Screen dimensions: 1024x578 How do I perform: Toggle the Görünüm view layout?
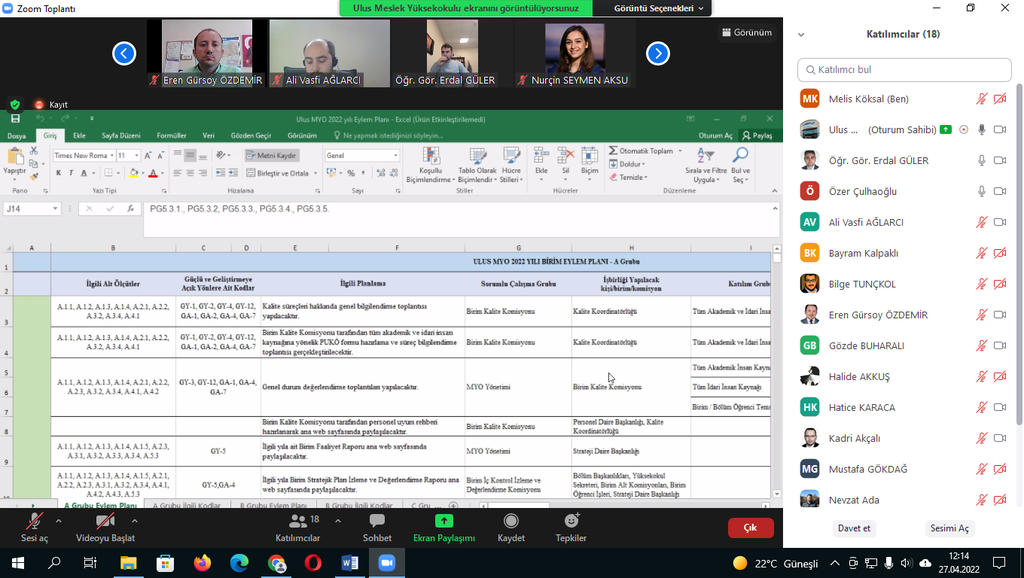pos(746,32)
